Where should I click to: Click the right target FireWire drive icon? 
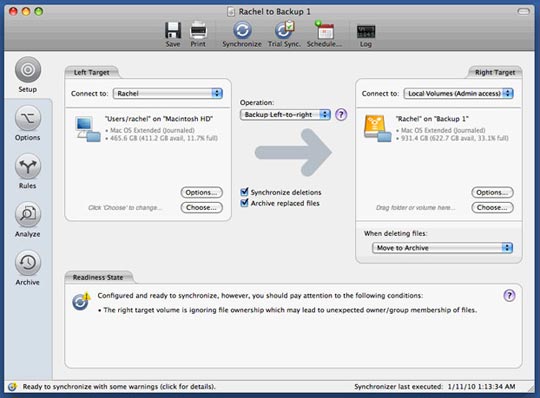coord(378,128)
